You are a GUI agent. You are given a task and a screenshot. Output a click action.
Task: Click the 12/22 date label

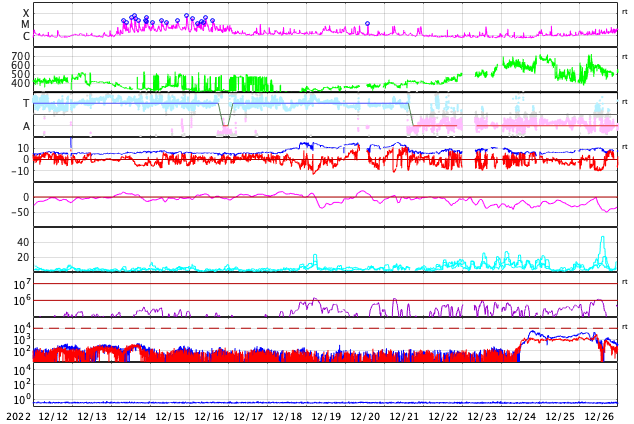(x=443, y=417)
